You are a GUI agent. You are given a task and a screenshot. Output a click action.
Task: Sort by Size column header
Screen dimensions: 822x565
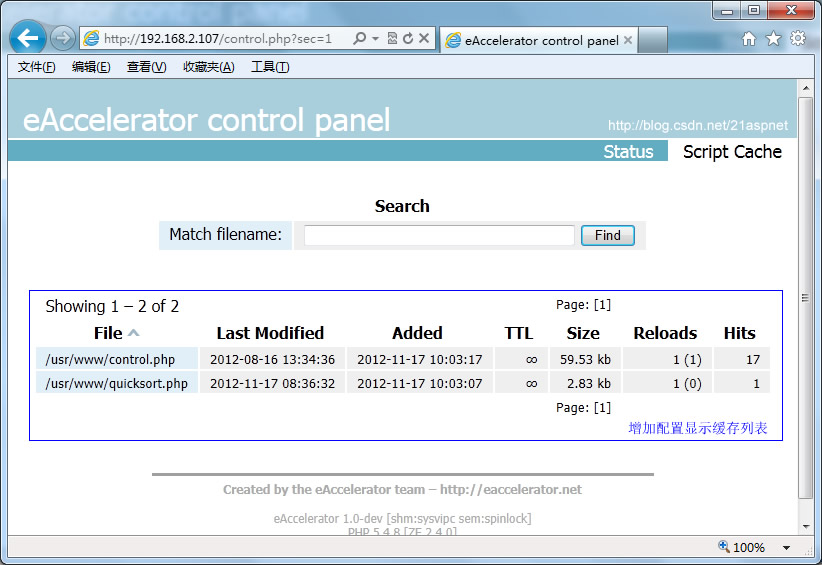point(583,333)
